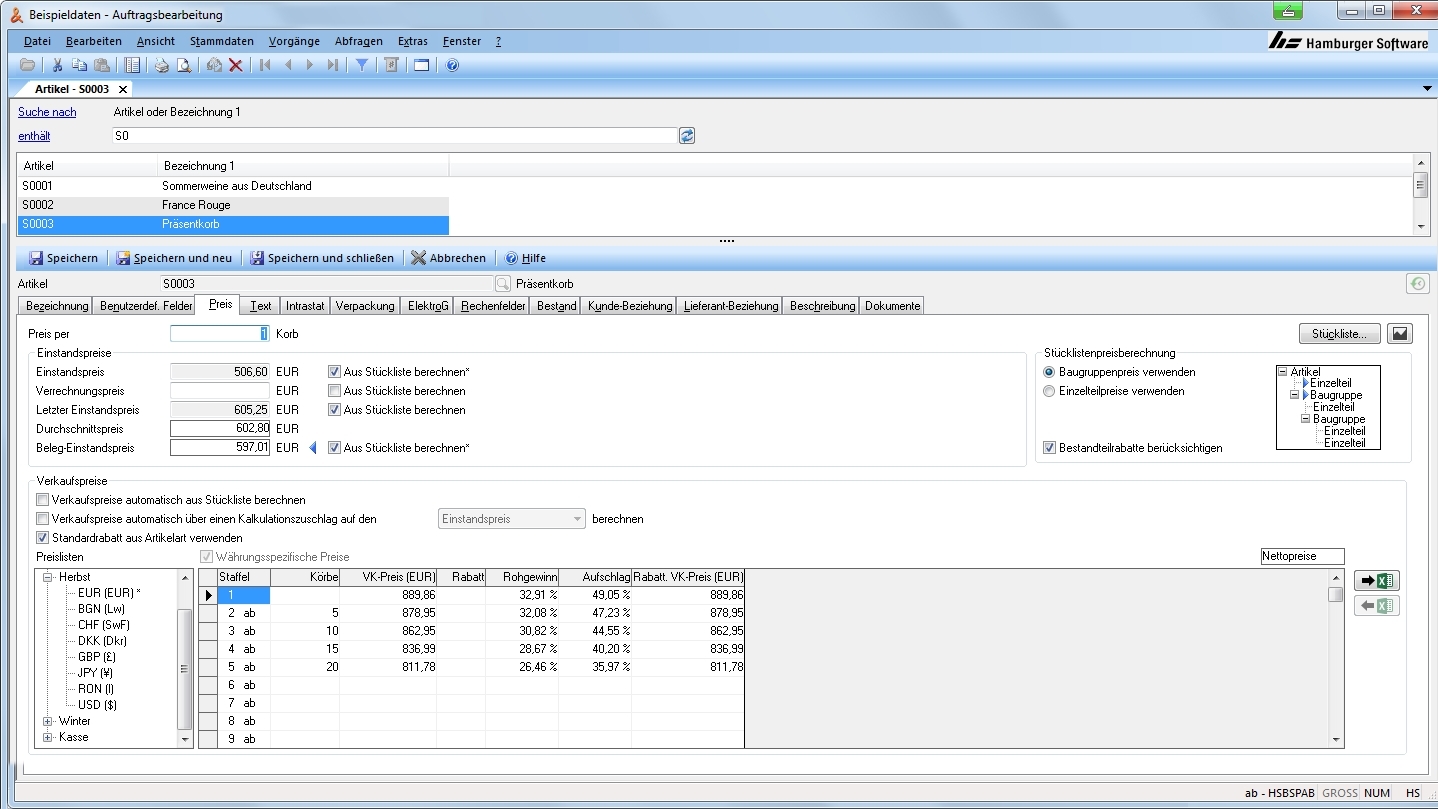Click Speichern und schließen button
This screenshot has width=1438, height=809.
click(322, 258)
